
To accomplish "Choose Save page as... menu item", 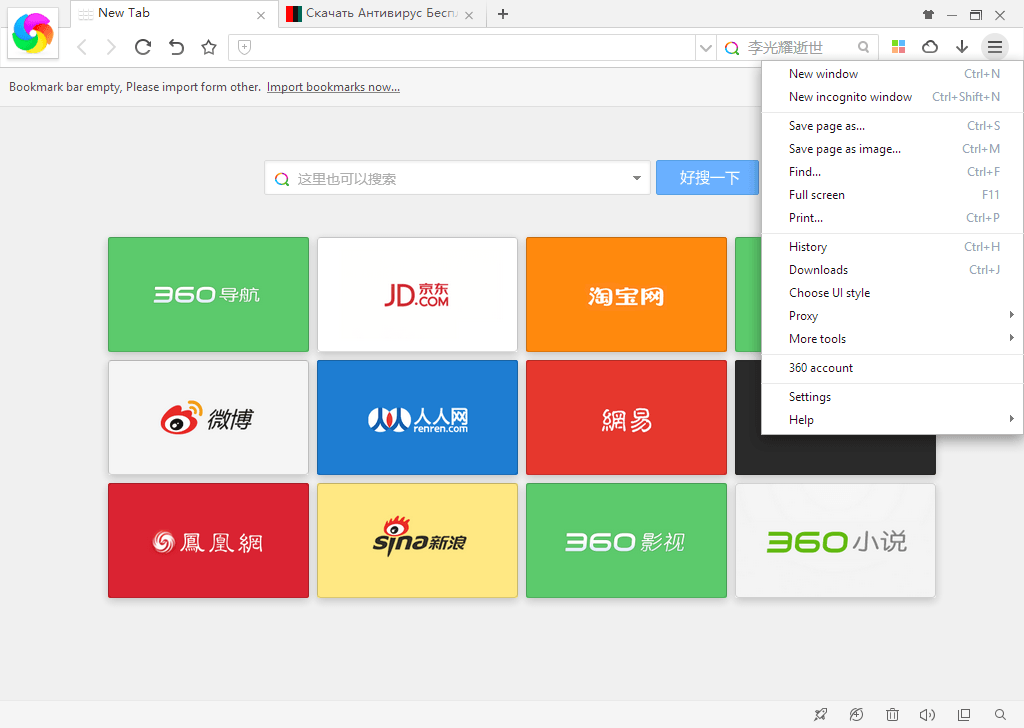I will (892, 126).
